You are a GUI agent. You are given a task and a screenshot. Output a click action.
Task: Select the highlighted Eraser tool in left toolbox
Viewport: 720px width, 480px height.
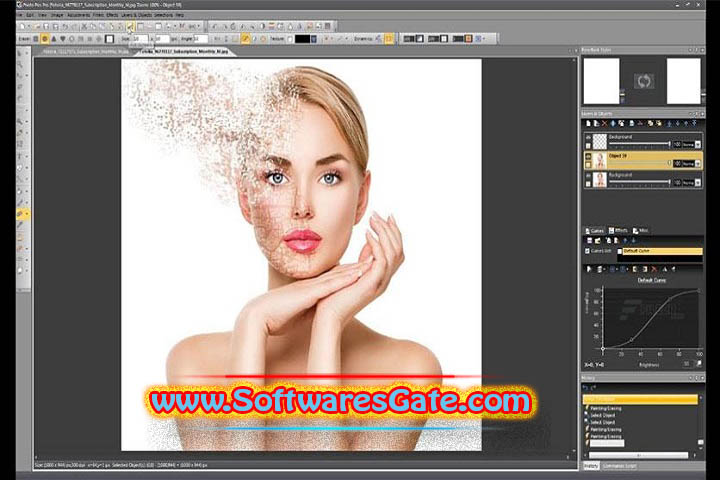(x=21, y=214)
